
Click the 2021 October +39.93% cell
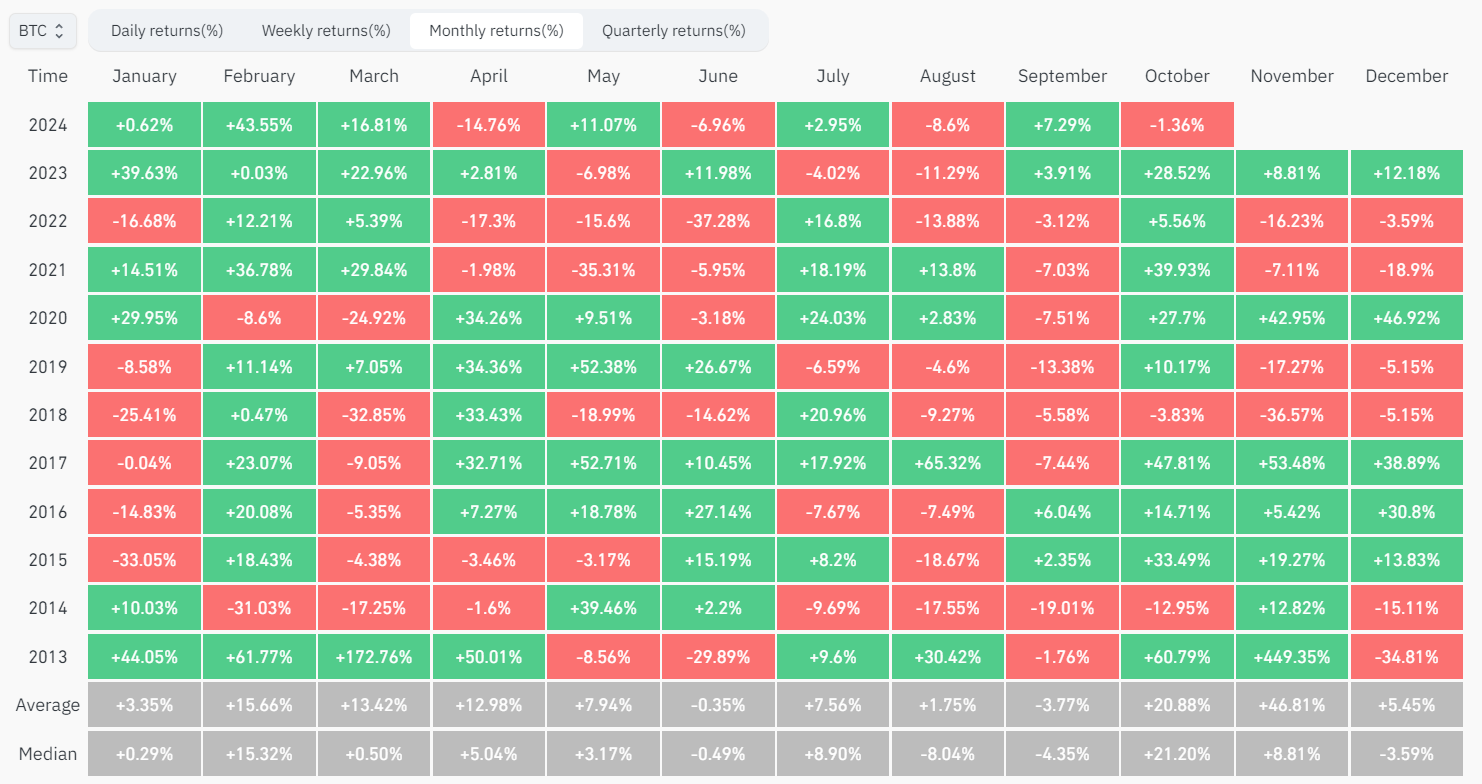pos(1177,270)
